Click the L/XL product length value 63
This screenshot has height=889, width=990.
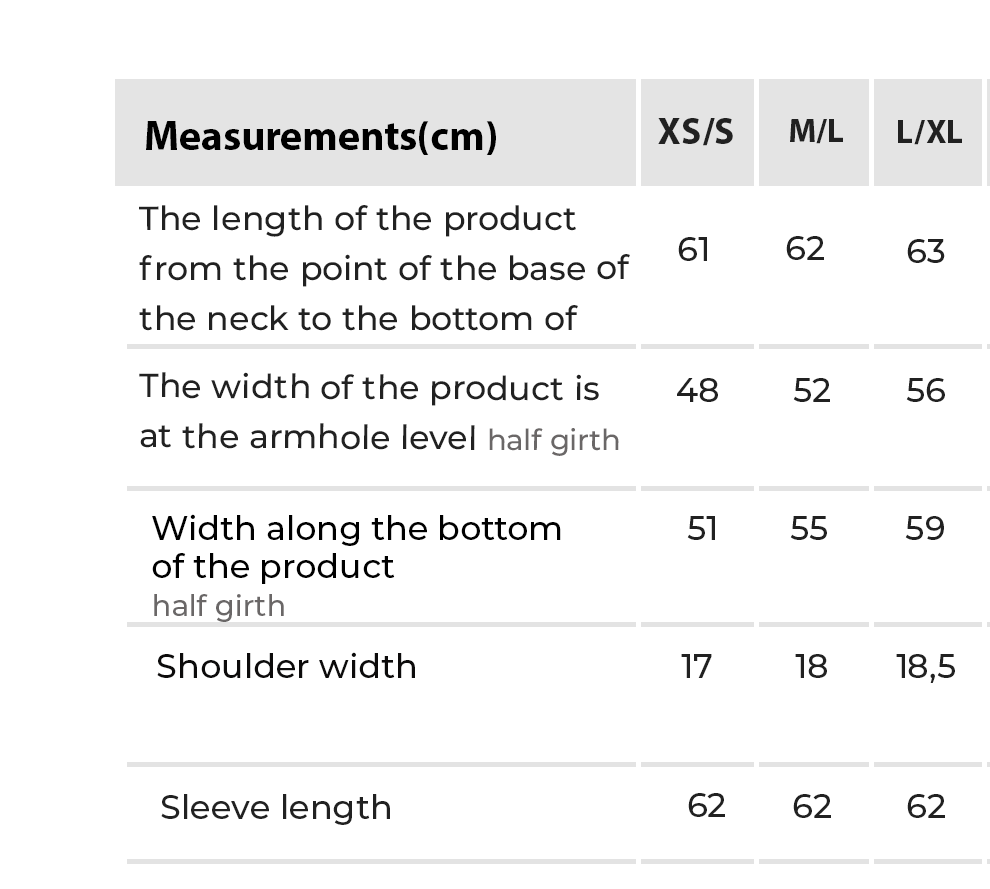[x=925, y=251]
